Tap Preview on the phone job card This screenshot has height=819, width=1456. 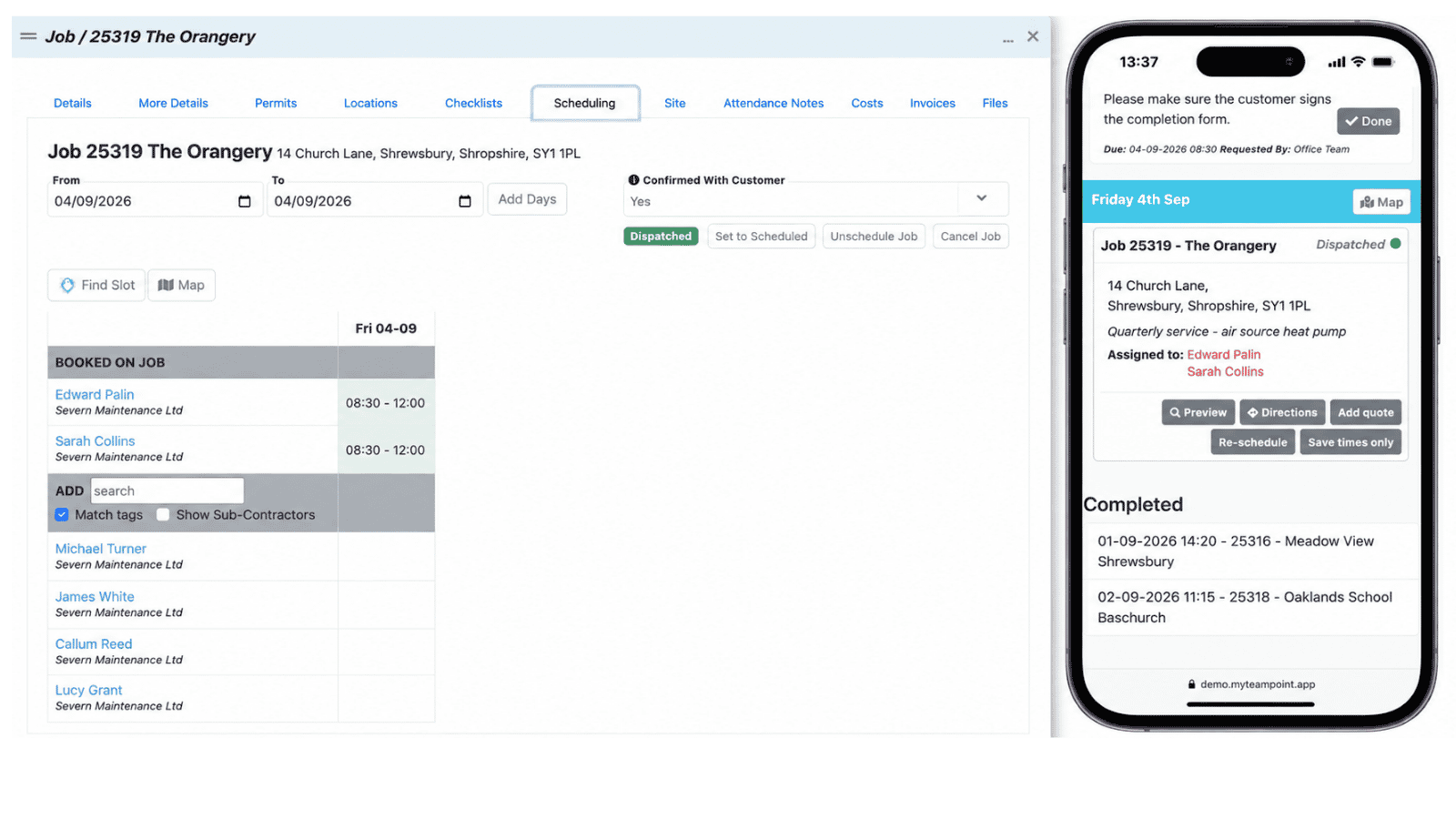click(1198, 413)
